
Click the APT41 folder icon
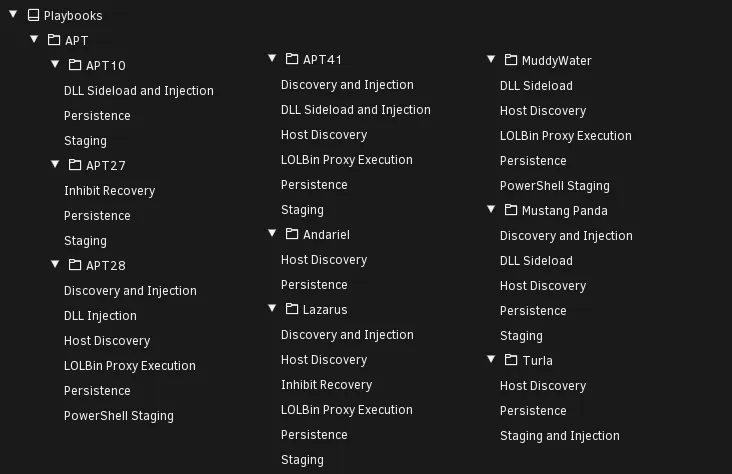(292, 59)
